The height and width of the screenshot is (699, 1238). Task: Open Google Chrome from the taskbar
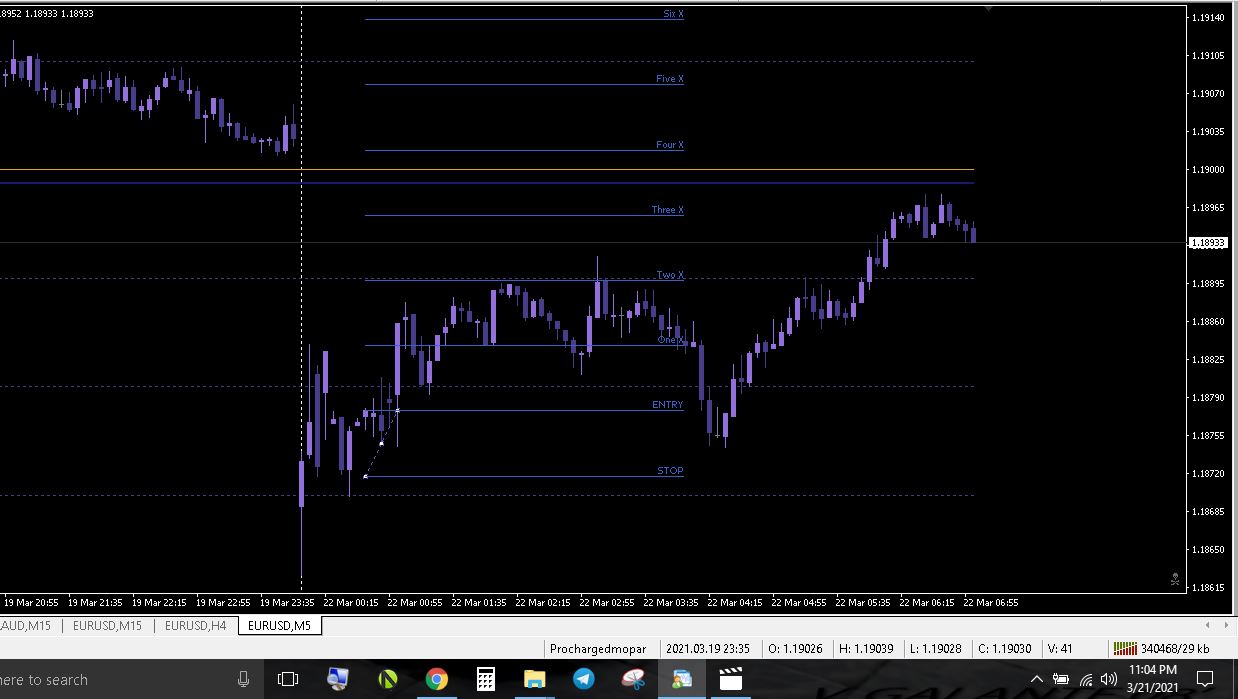pyautogui.click(x=436, y=680)
